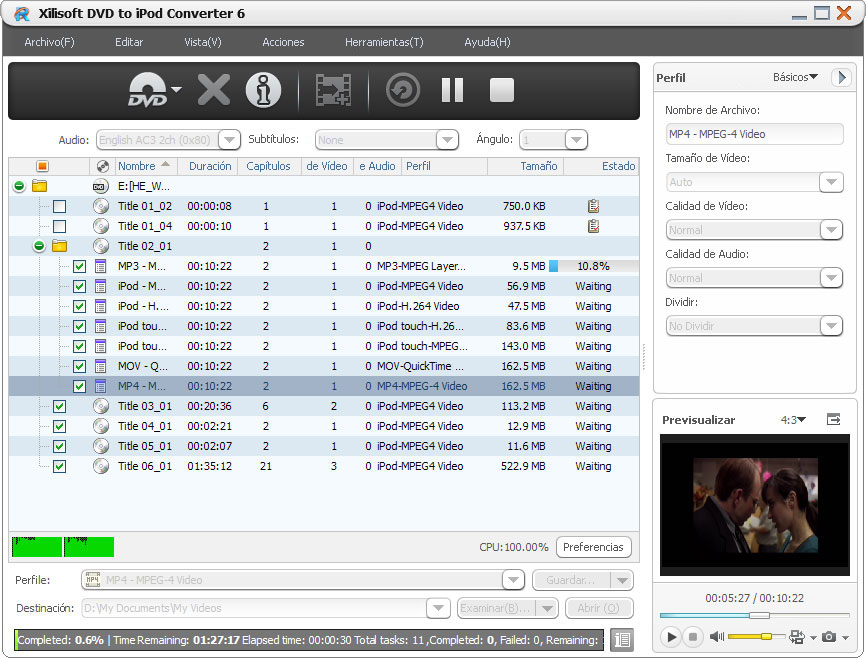Click the Destinación path field
Image resolution: width=866 pixels, height=658 pixels.
(x=255, y=608)
